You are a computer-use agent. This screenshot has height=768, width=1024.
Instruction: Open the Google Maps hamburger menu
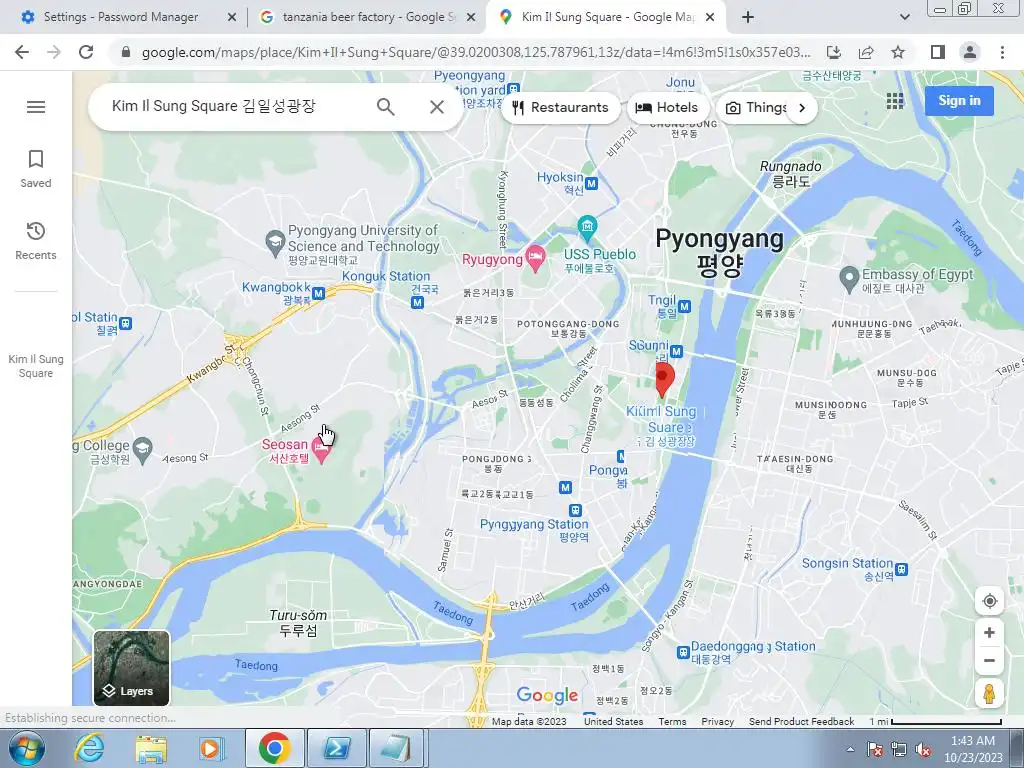36,106
